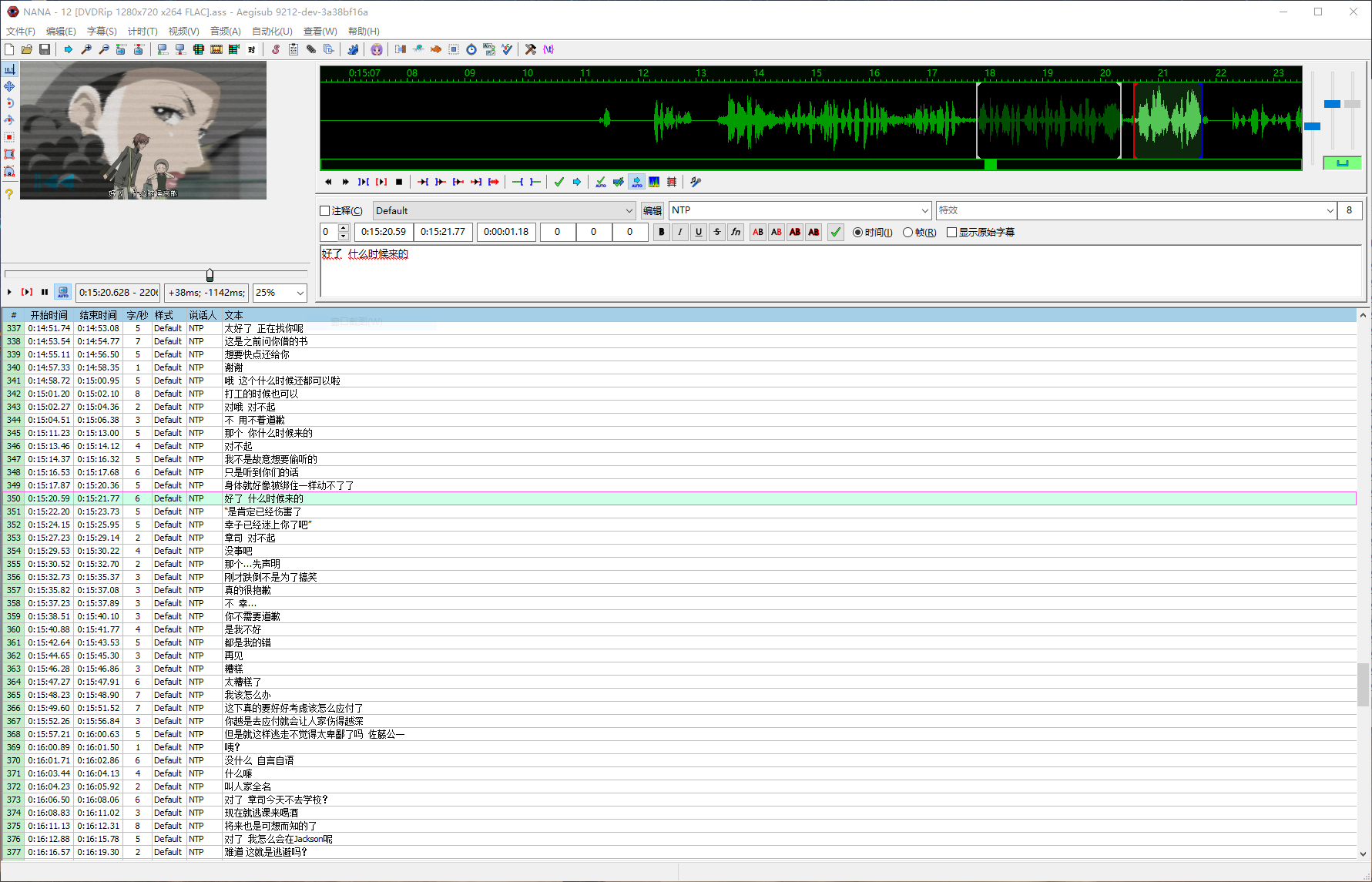
Task: Open the visual typesetting help icon
Action: point(9,194)
